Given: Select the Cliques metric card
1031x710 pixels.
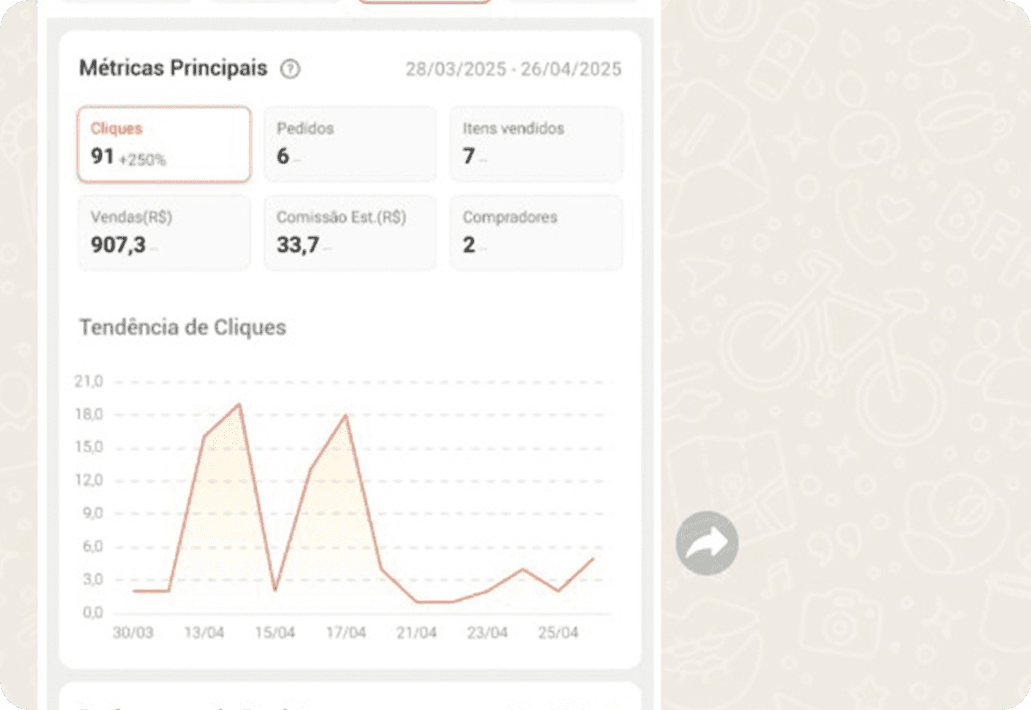Looking at the screenshot, I should click(x=164, y=144).
